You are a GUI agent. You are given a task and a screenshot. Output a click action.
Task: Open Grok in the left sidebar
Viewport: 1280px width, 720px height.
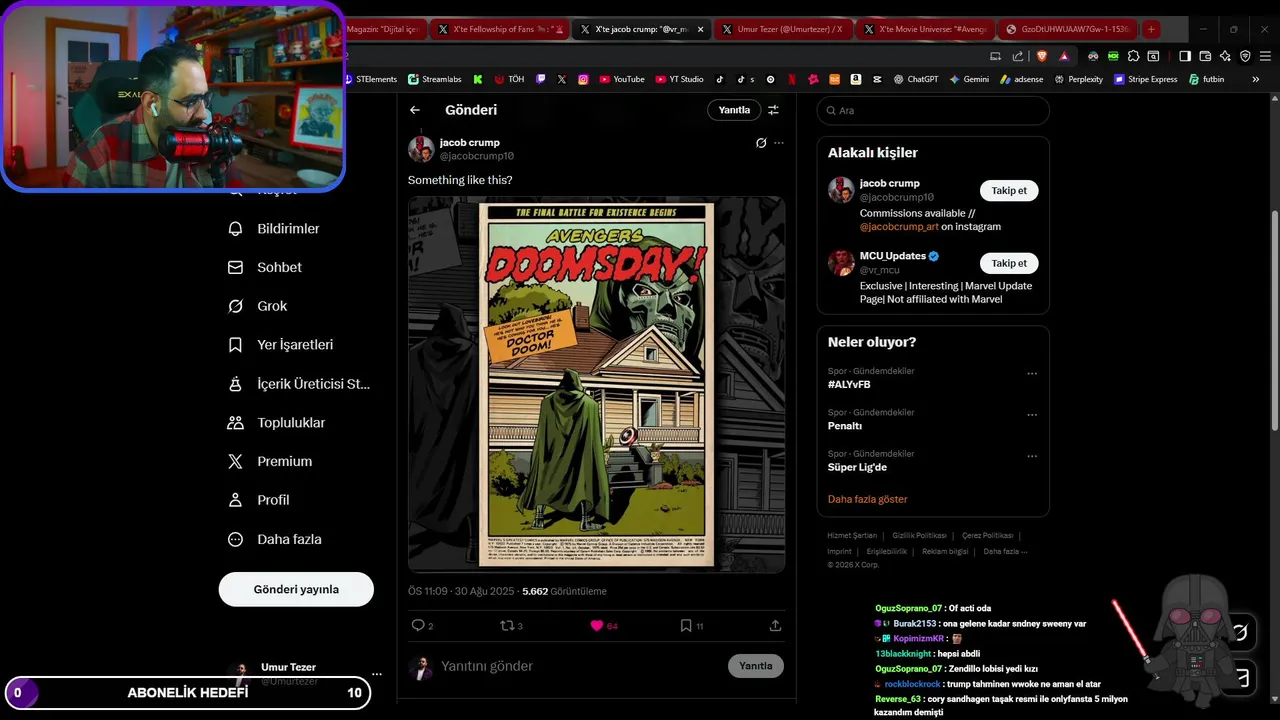257,306
